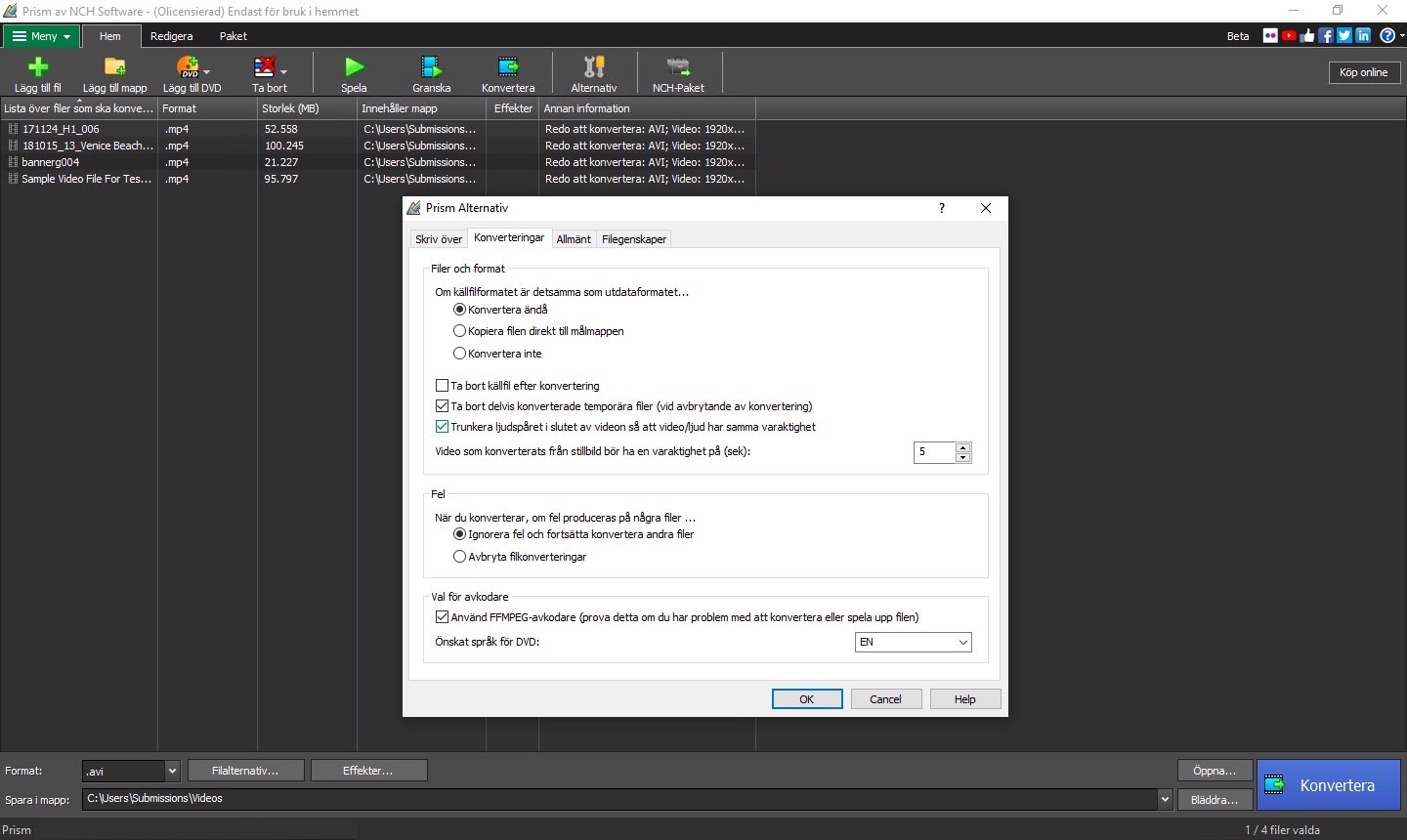Click the blue help question mark icon

1386,36
